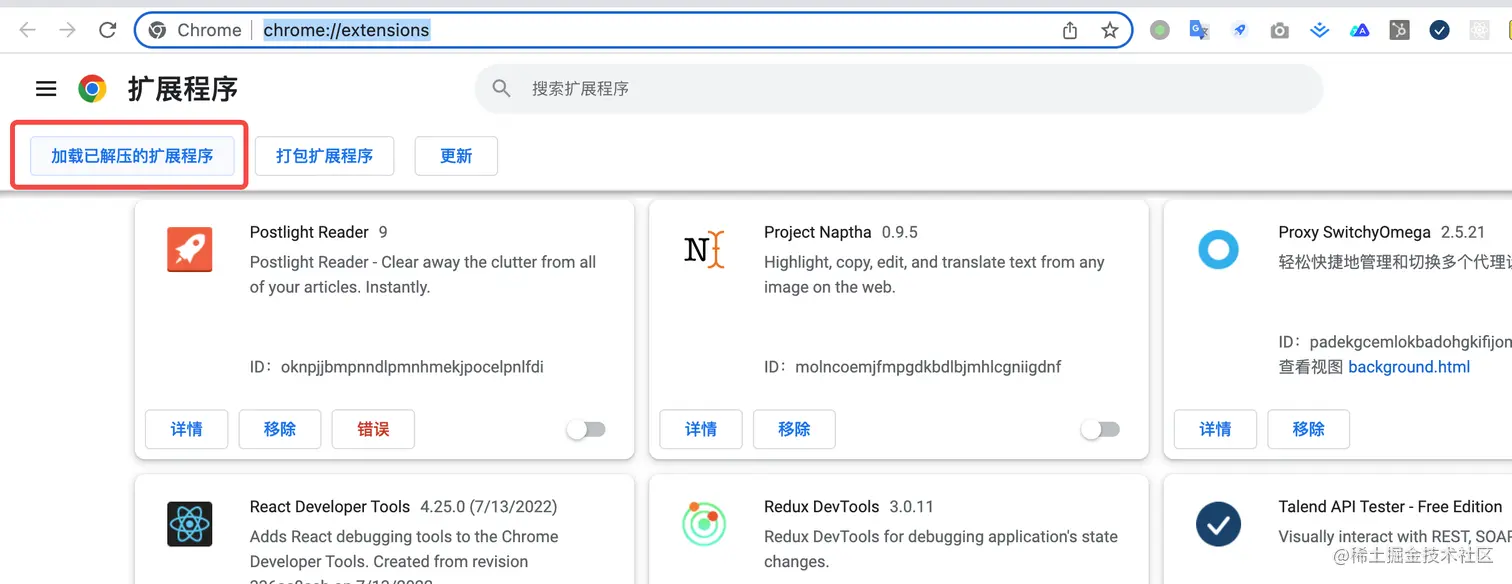Bookmark this page with the star icon
The height and width of the screenshot is (584, 1512).
click(1110, 30)
